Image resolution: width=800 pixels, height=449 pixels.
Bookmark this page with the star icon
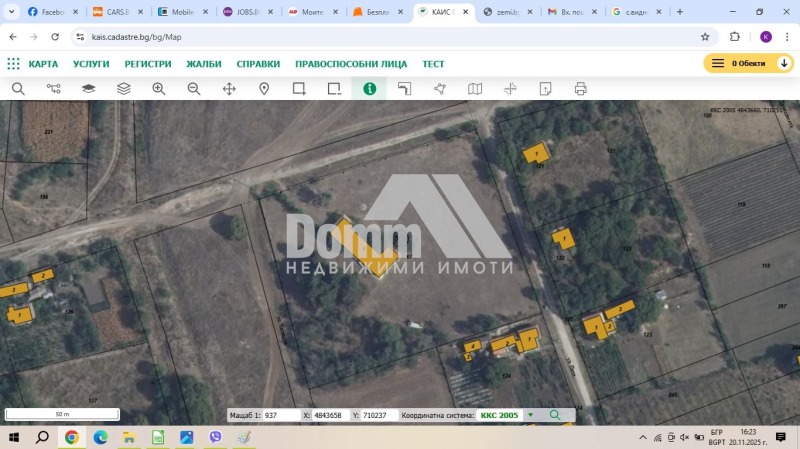click(705, 36)
